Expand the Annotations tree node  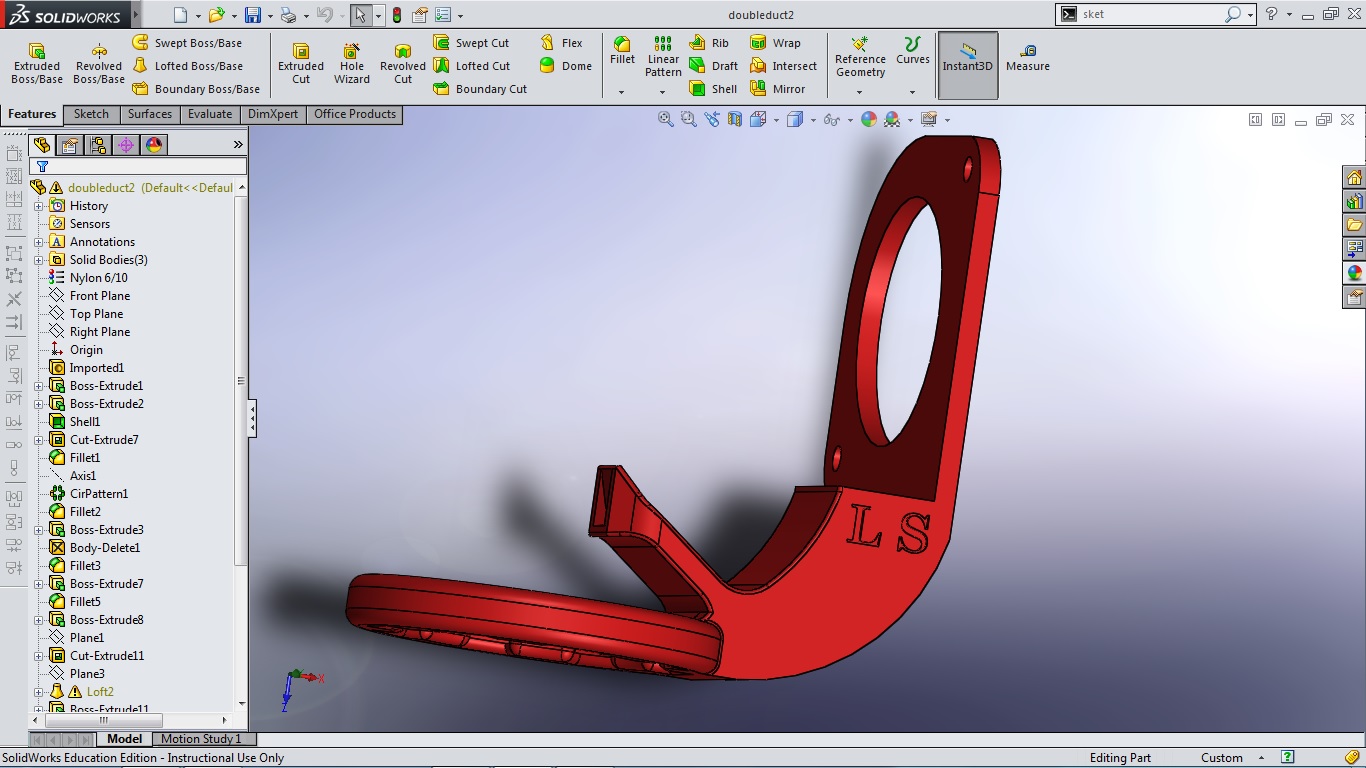pyautogui.click(x=39, y=242)
